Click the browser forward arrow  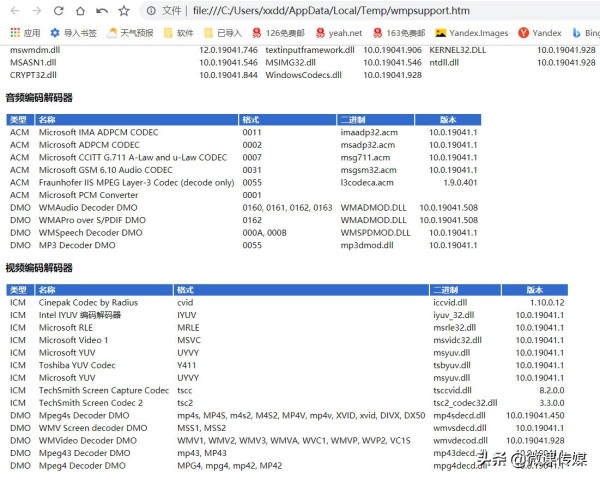click(37, 11)
